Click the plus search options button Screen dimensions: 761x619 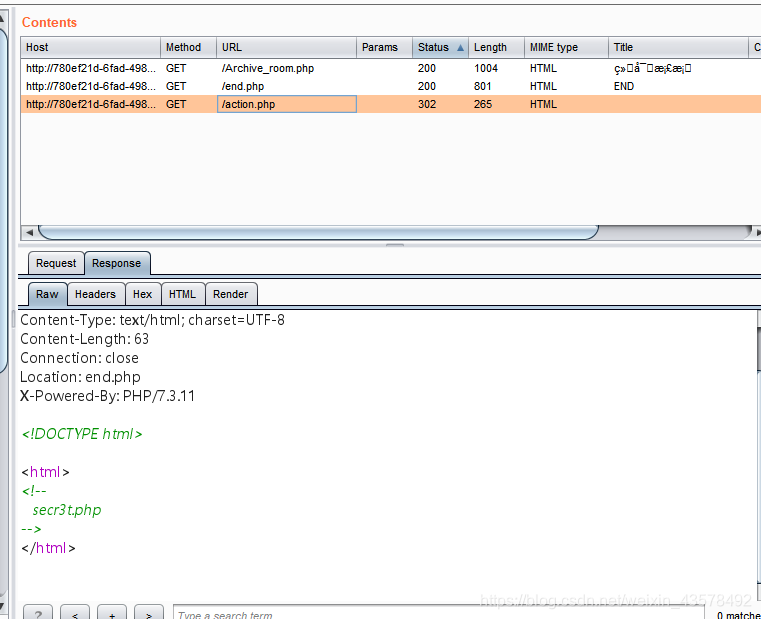point(112,613)
